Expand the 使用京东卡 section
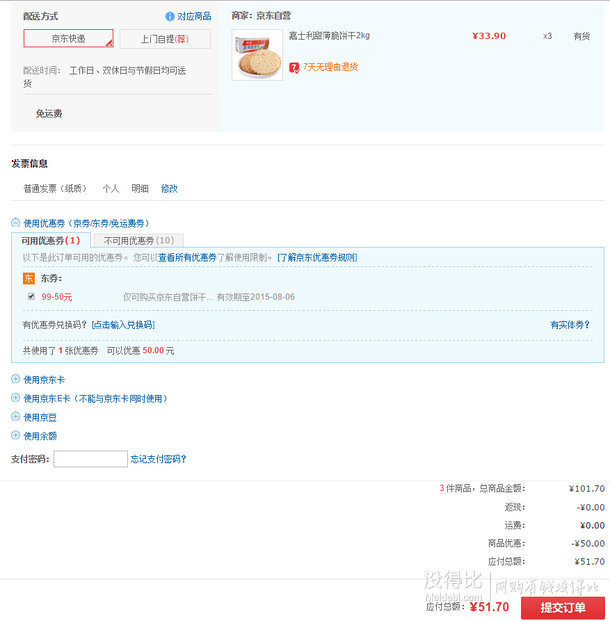610x621 pixels. 15,379
